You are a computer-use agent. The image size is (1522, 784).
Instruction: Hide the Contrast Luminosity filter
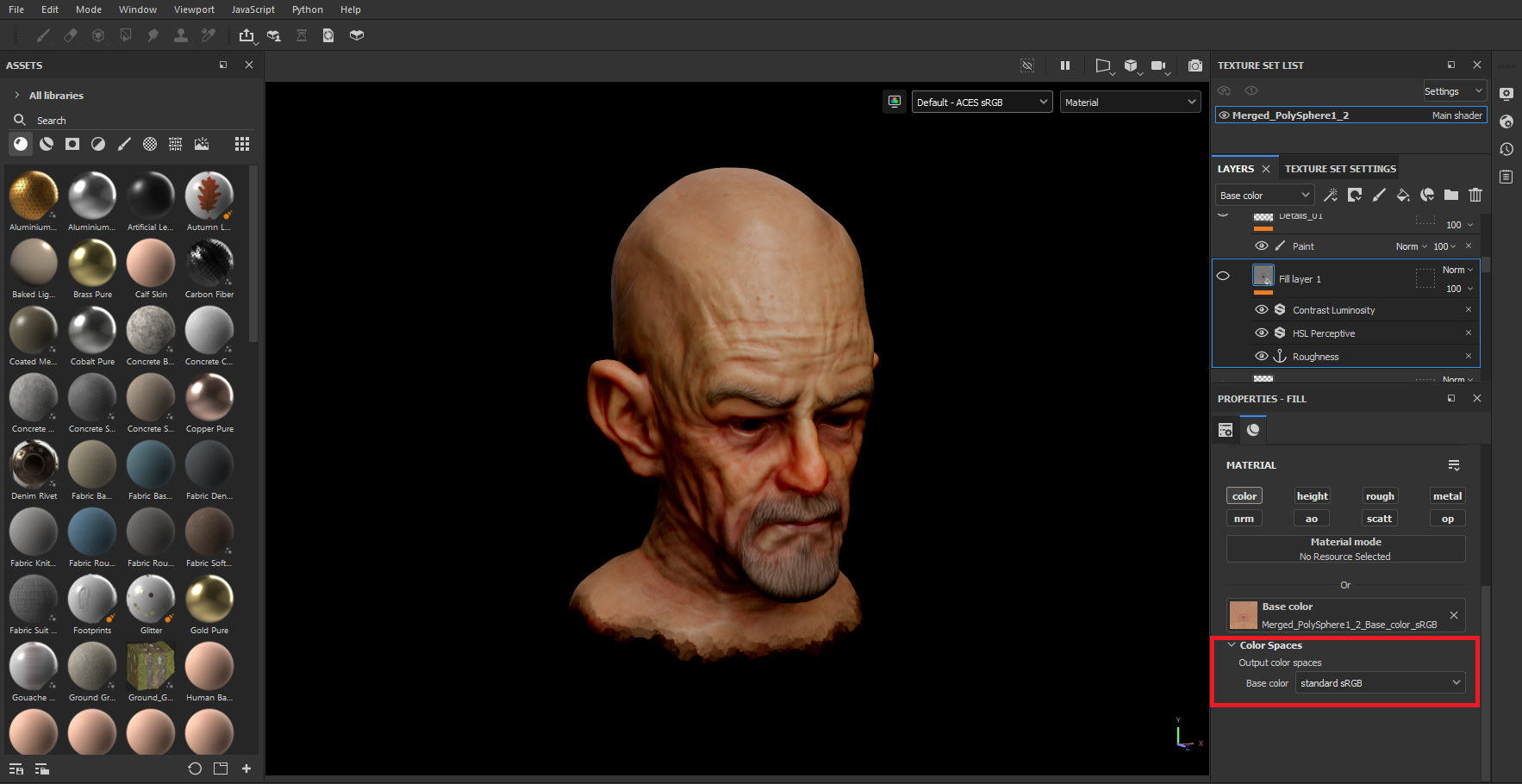(x=1262, y=310)
